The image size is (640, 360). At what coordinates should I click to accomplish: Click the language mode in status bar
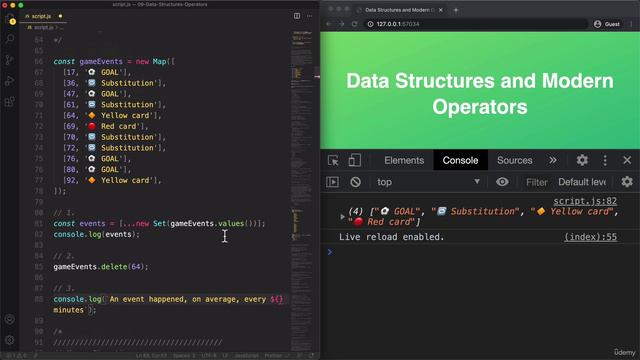point(246,356)
